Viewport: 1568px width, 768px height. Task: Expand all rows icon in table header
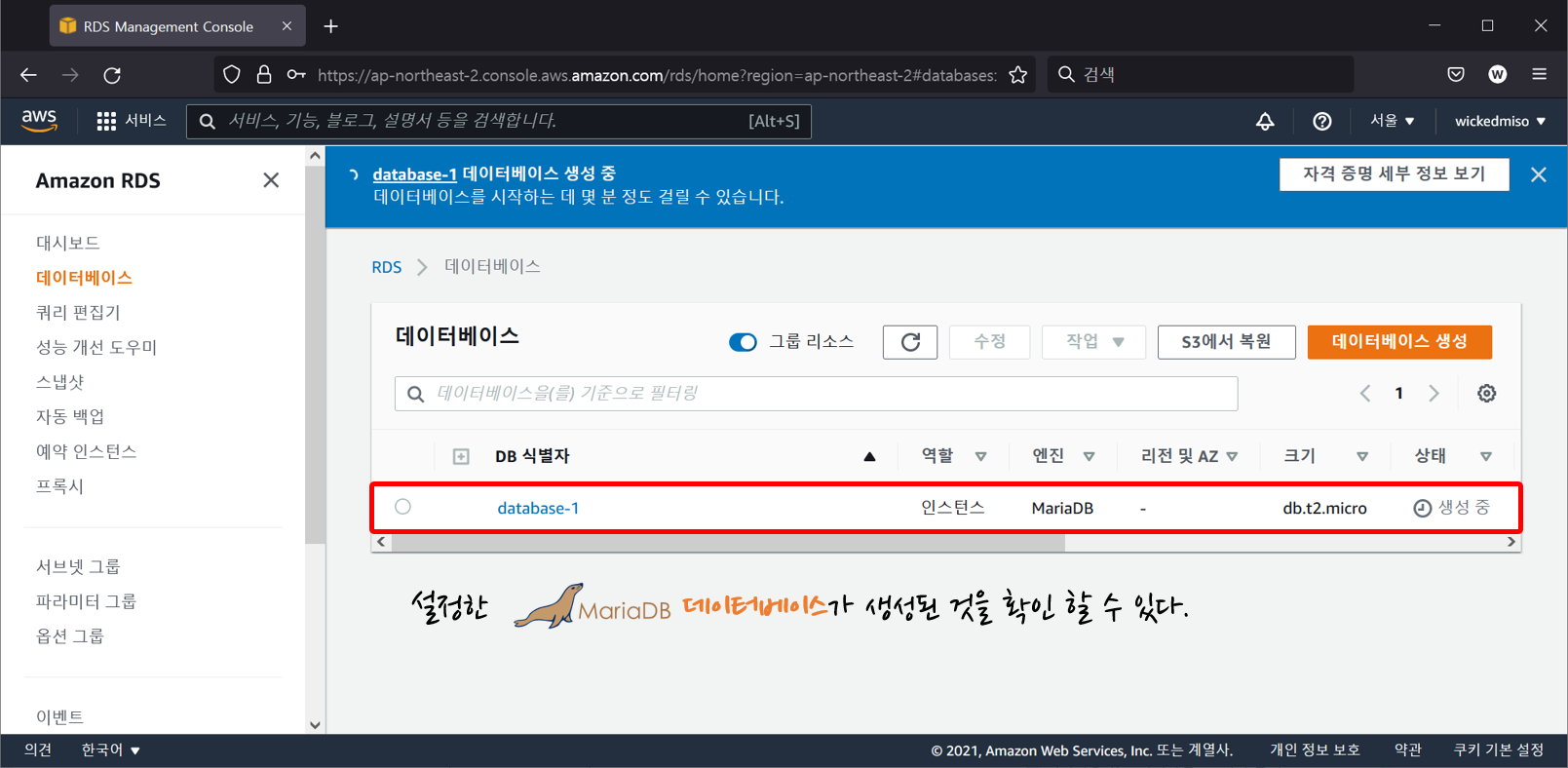(x=461, y=456)
